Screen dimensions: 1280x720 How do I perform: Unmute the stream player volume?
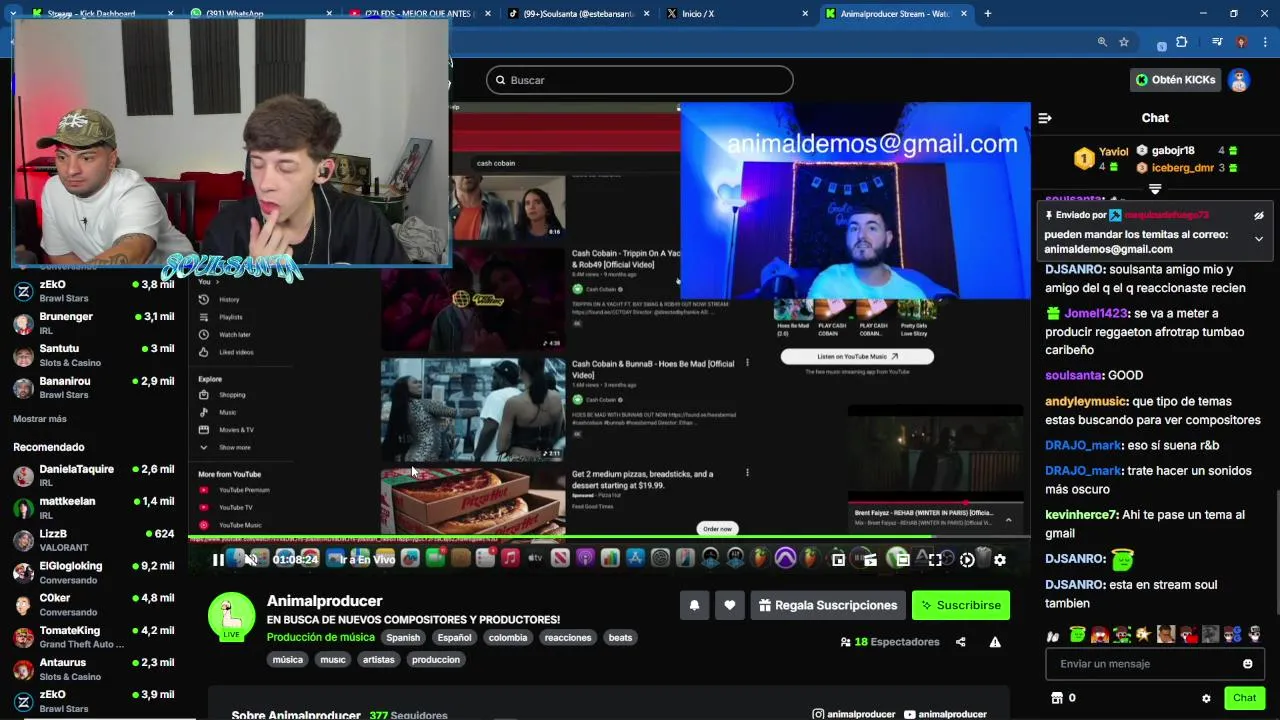tap(251, 560)
